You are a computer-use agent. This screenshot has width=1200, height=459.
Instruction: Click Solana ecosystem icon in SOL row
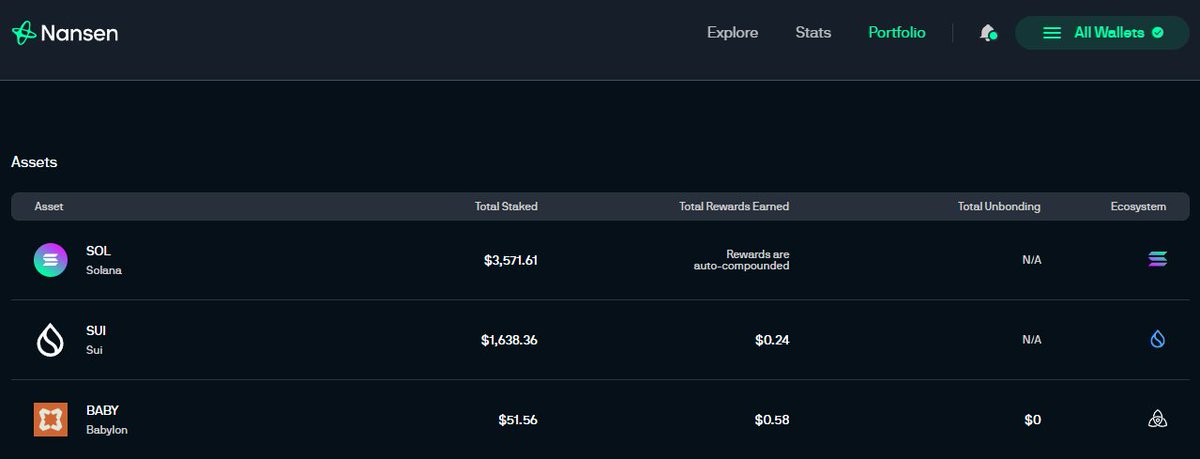point(1158,260)
